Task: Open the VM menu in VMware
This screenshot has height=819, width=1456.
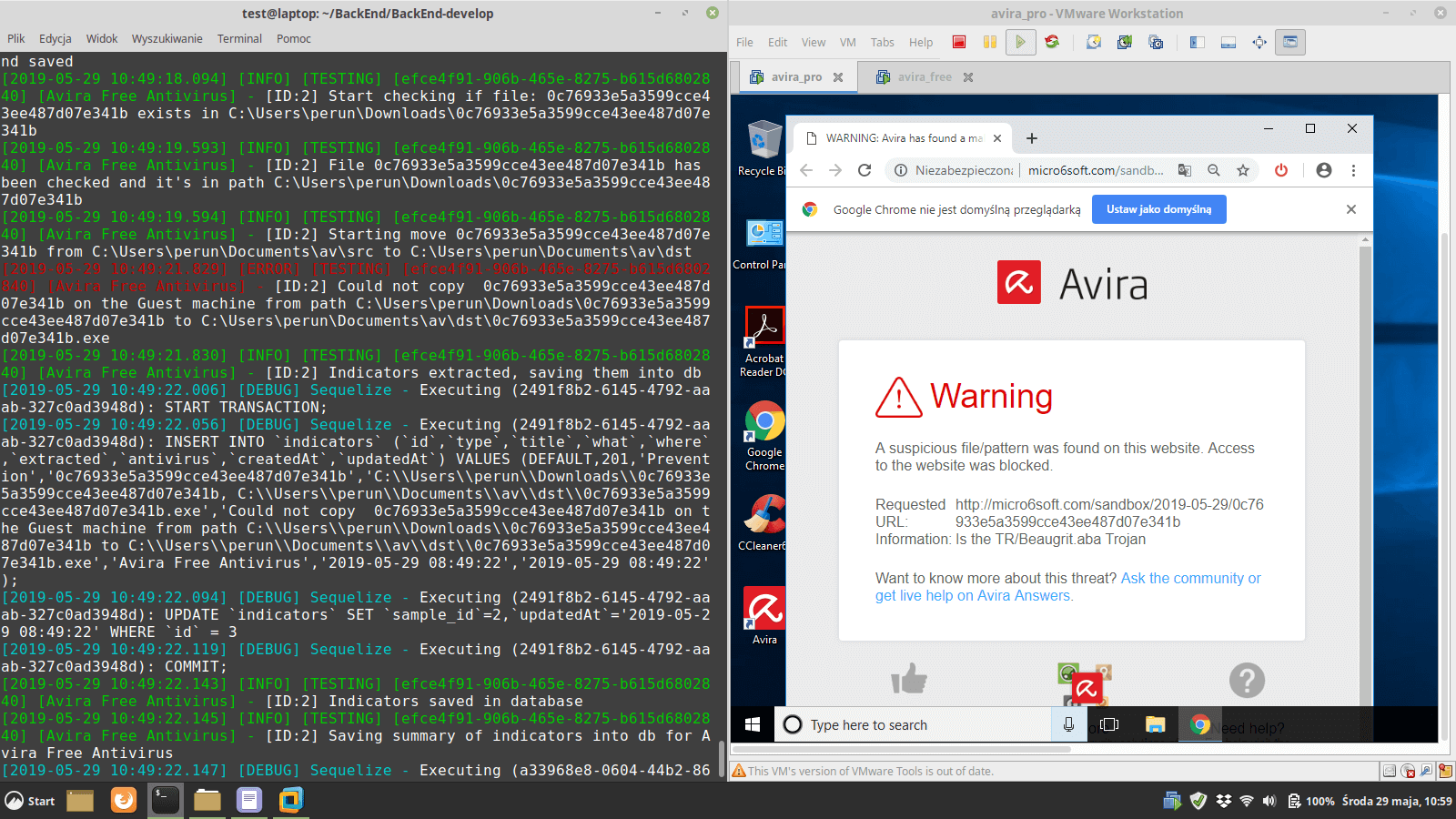Action: click(848, 42)
